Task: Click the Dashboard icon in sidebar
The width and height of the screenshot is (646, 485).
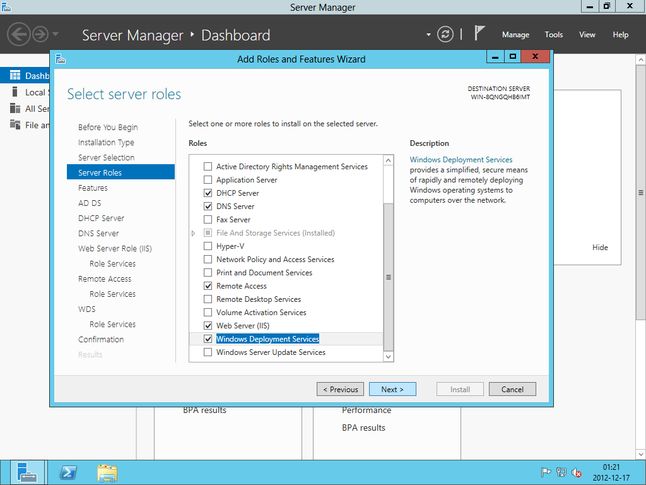Action: (x=15, y=75)
